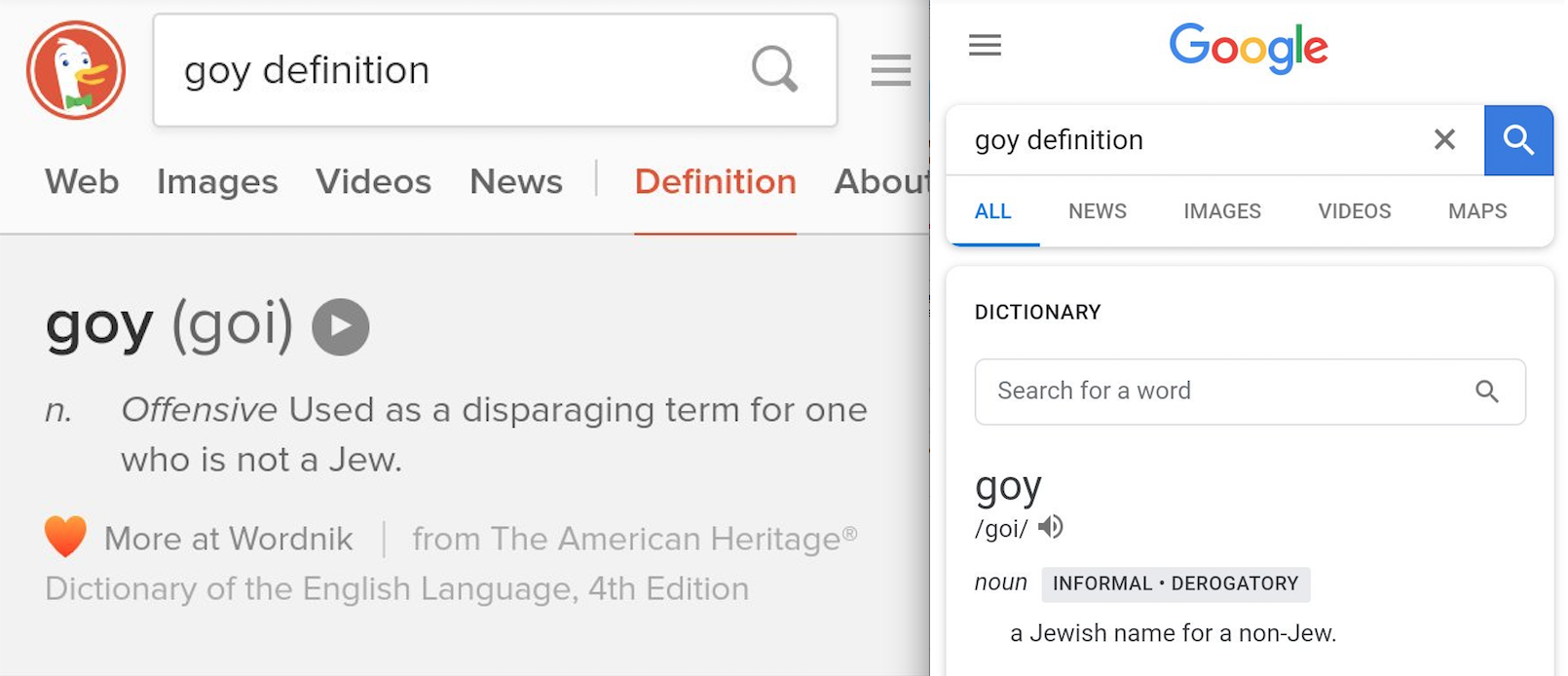The height and width of the screenshot is (676, 1568).
Task: Click the DuckDuckGo search magnifier icon
Action: point(775,69)
